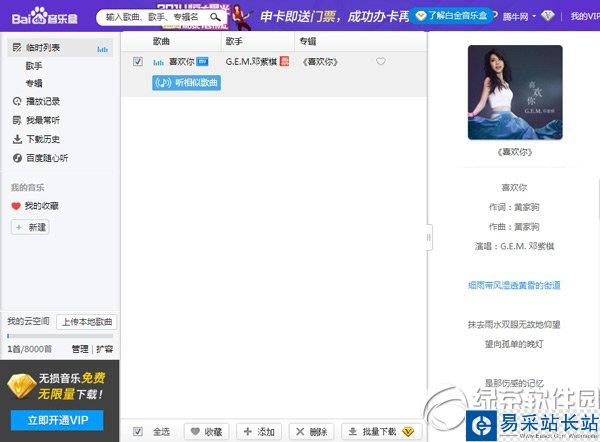
Task: Click the red badge after 邓紫棋
Action: [284, 61]
